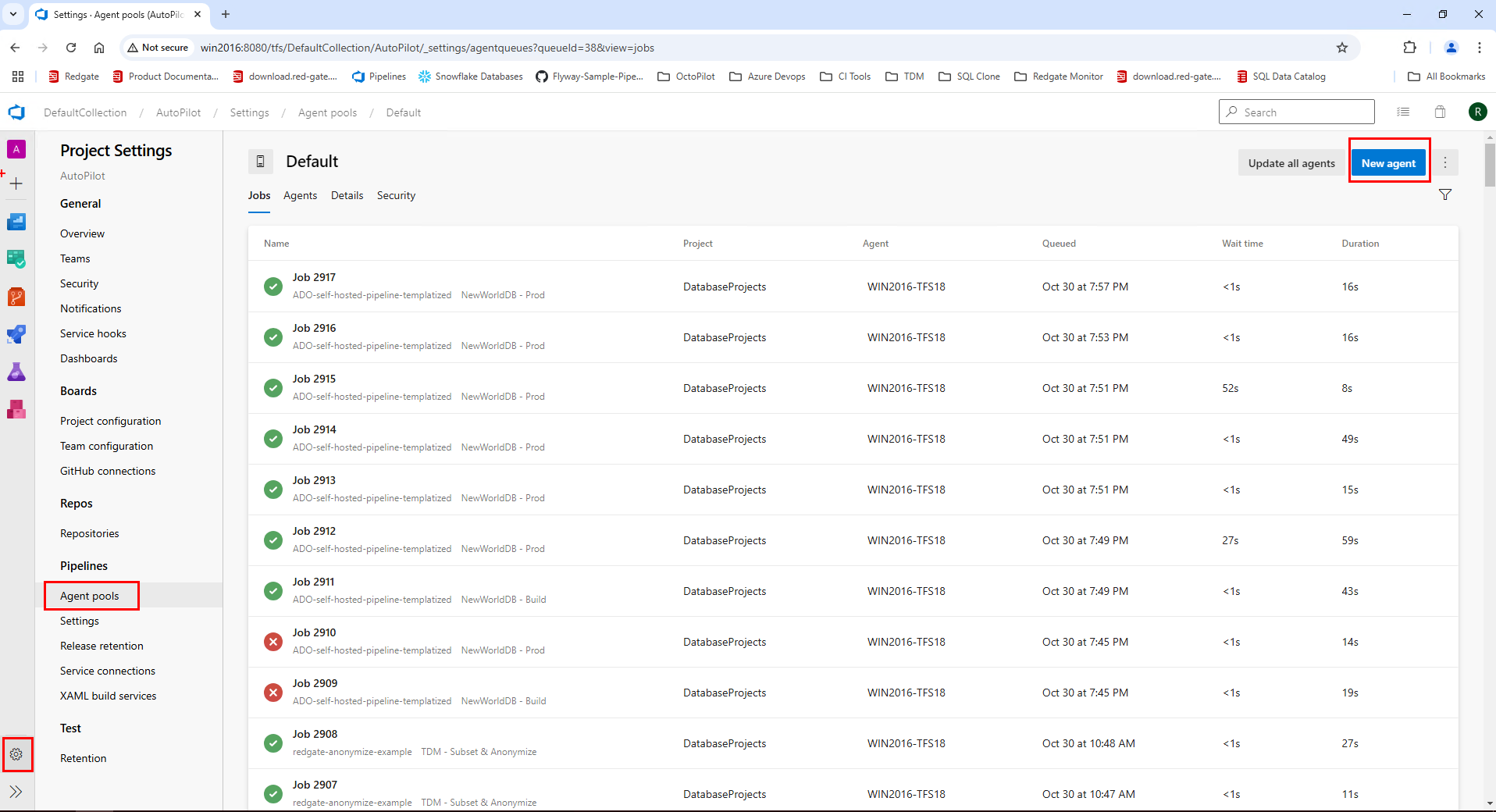Switch to the Agents tab
The width and height of the screenshot is (1496, 812).
tap(300, 195)
